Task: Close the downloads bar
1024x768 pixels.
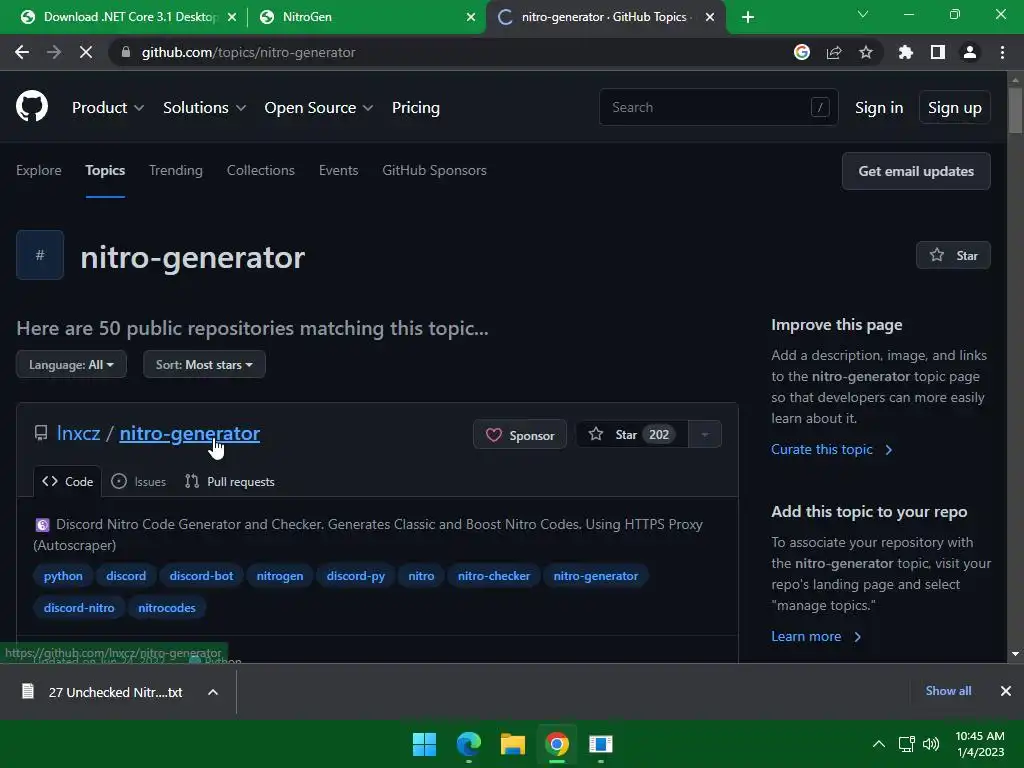Action: click(x=1006, y=691)
